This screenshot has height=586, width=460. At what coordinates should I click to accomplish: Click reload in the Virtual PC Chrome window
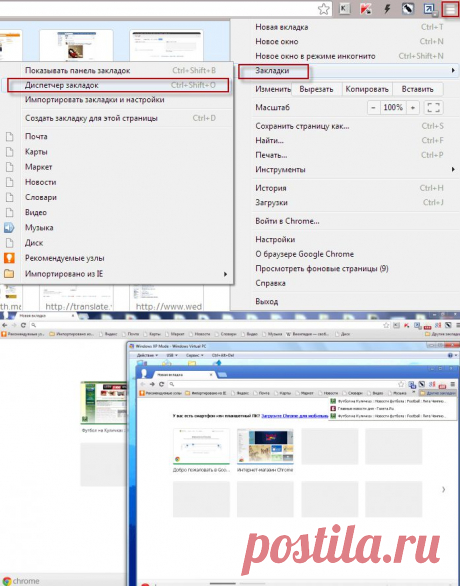[161, 384]
